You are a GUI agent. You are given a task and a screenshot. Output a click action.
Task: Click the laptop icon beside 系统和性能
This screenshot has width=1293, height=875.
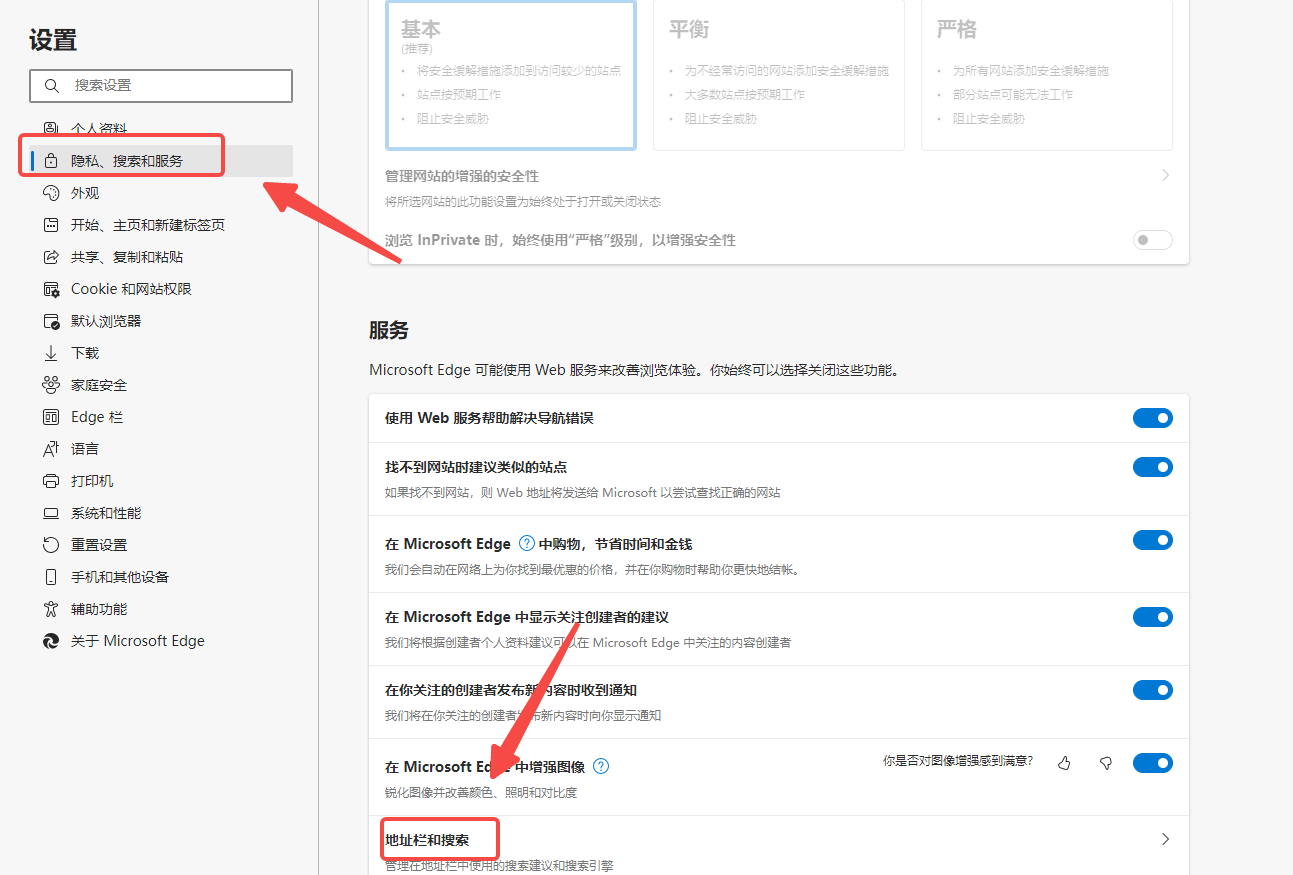[x=51, y=513]
